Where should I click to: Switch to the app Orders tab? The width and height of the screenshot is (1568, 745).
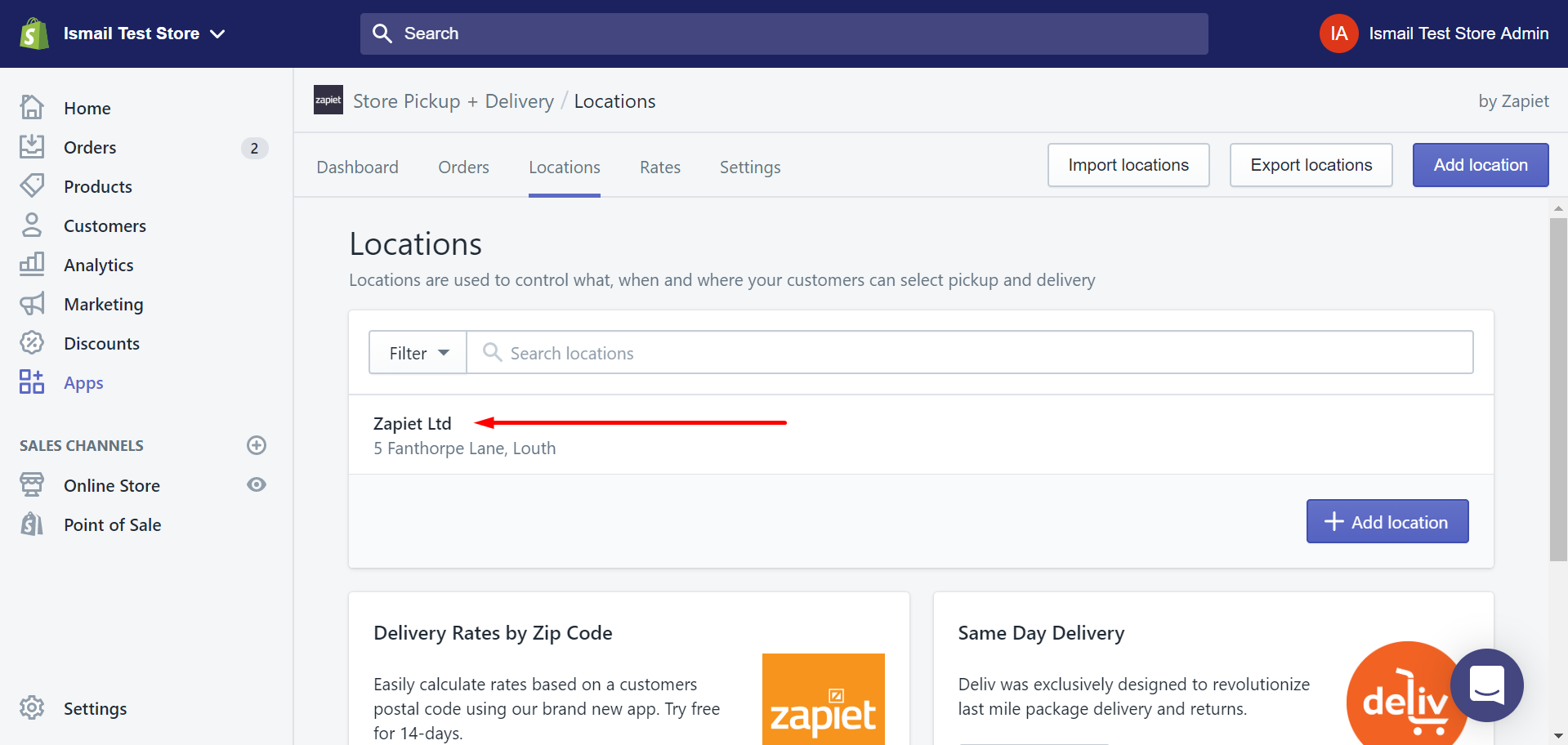[x=463, y=167]
